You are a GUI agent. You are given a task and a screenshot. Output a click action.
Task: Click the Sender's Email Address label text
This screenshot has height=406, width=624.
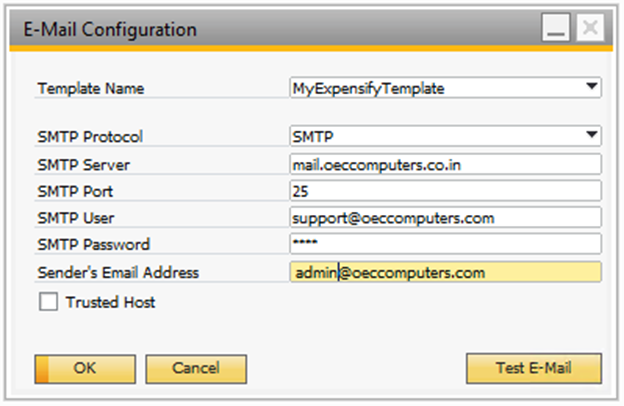[118, 272]
